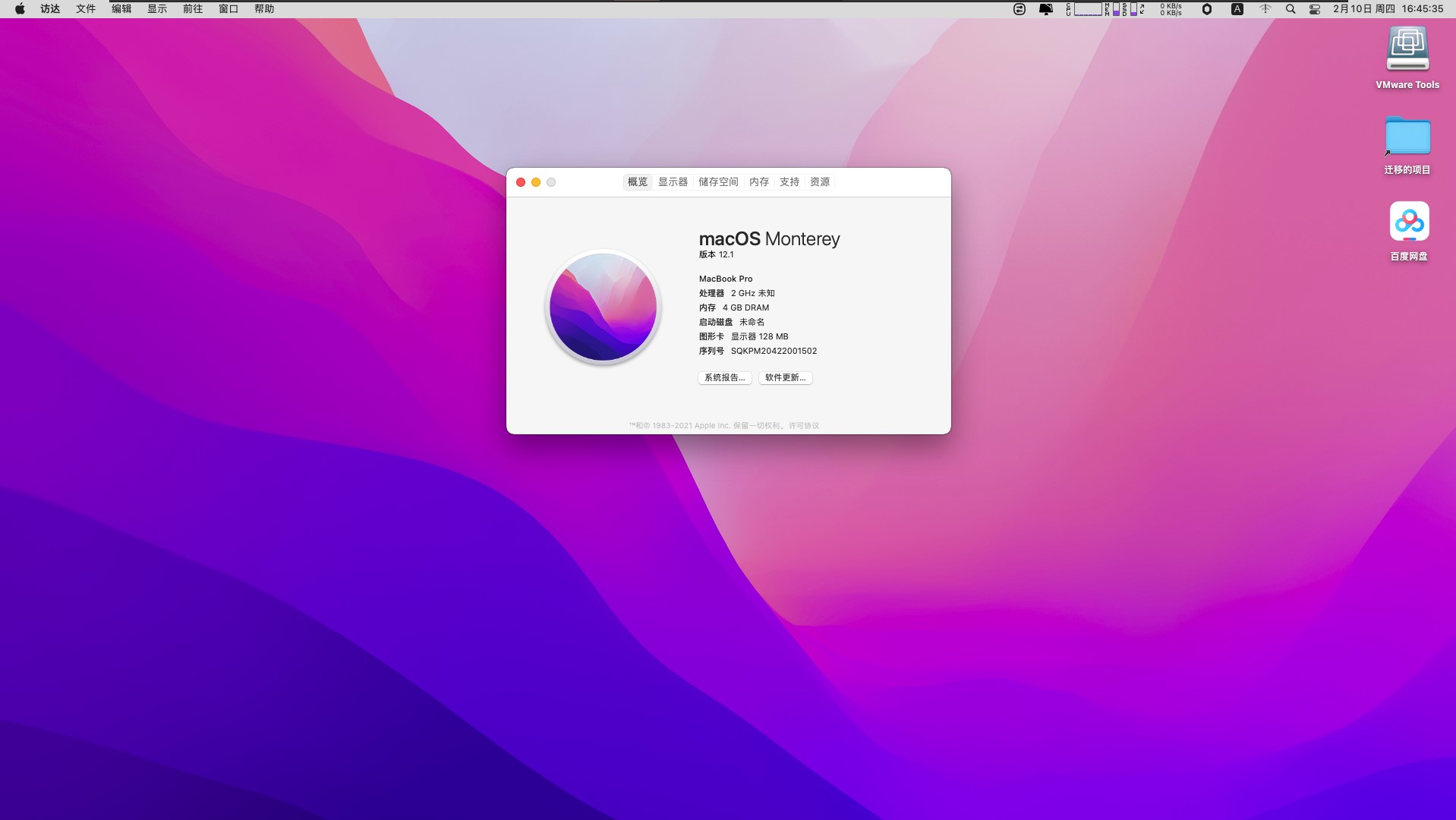Open the Apple menu

pyautogui.click(x=20, y=9)
